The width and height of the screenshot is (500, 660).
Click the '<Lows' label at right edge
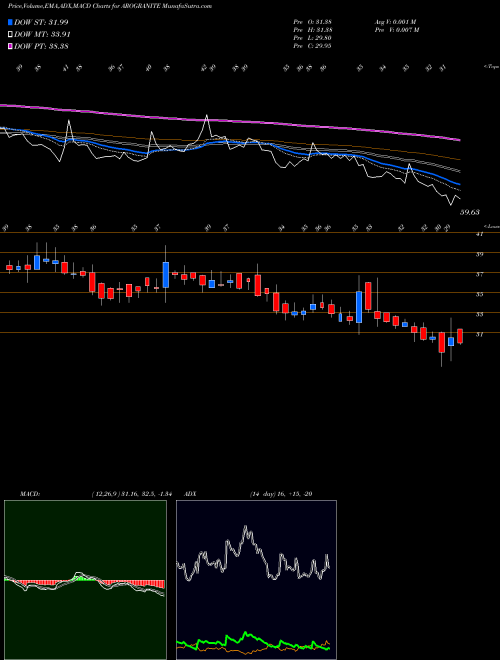491,226
